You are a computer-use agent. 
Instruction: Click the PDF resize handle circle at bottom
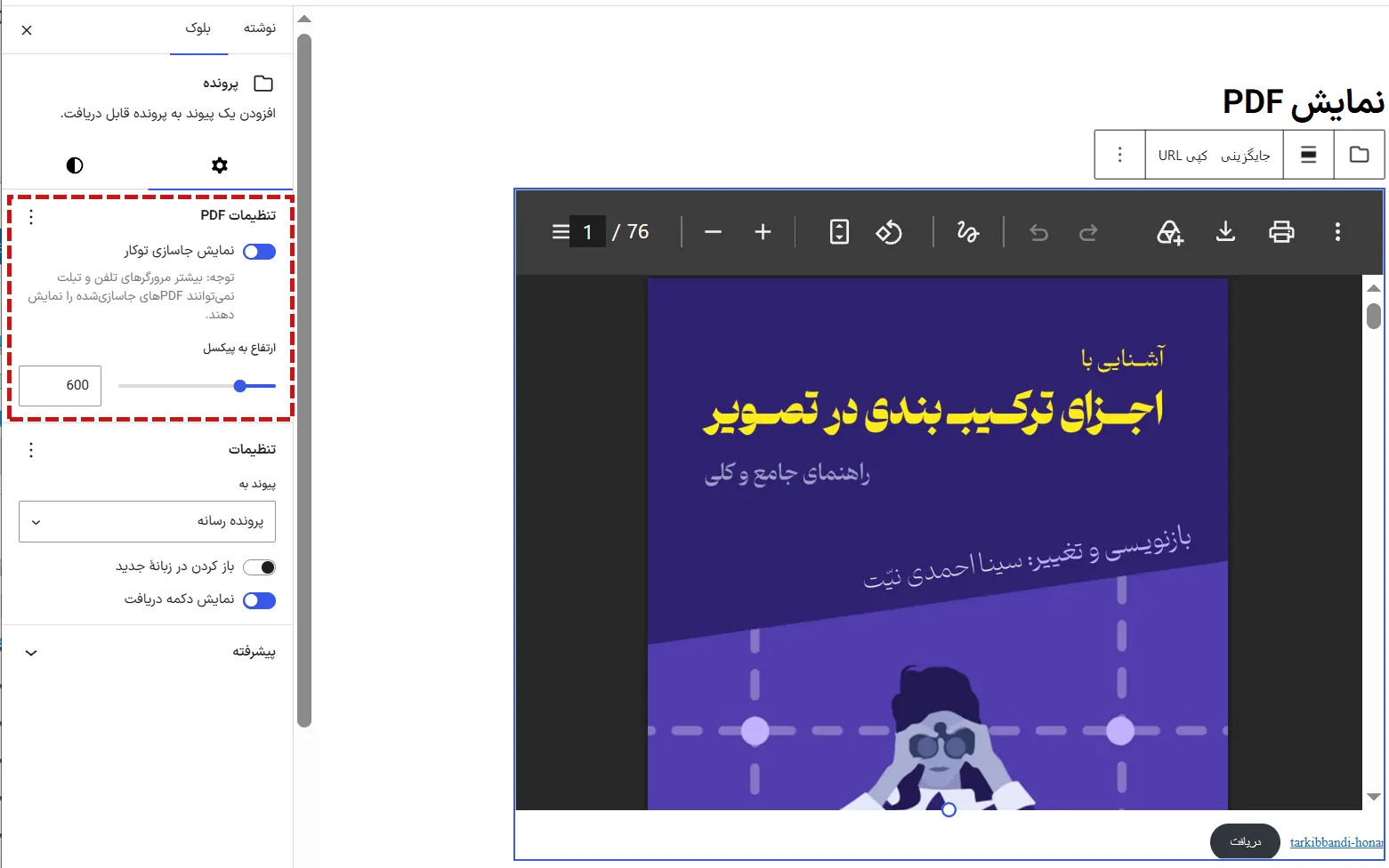click(x=949, y=810)
